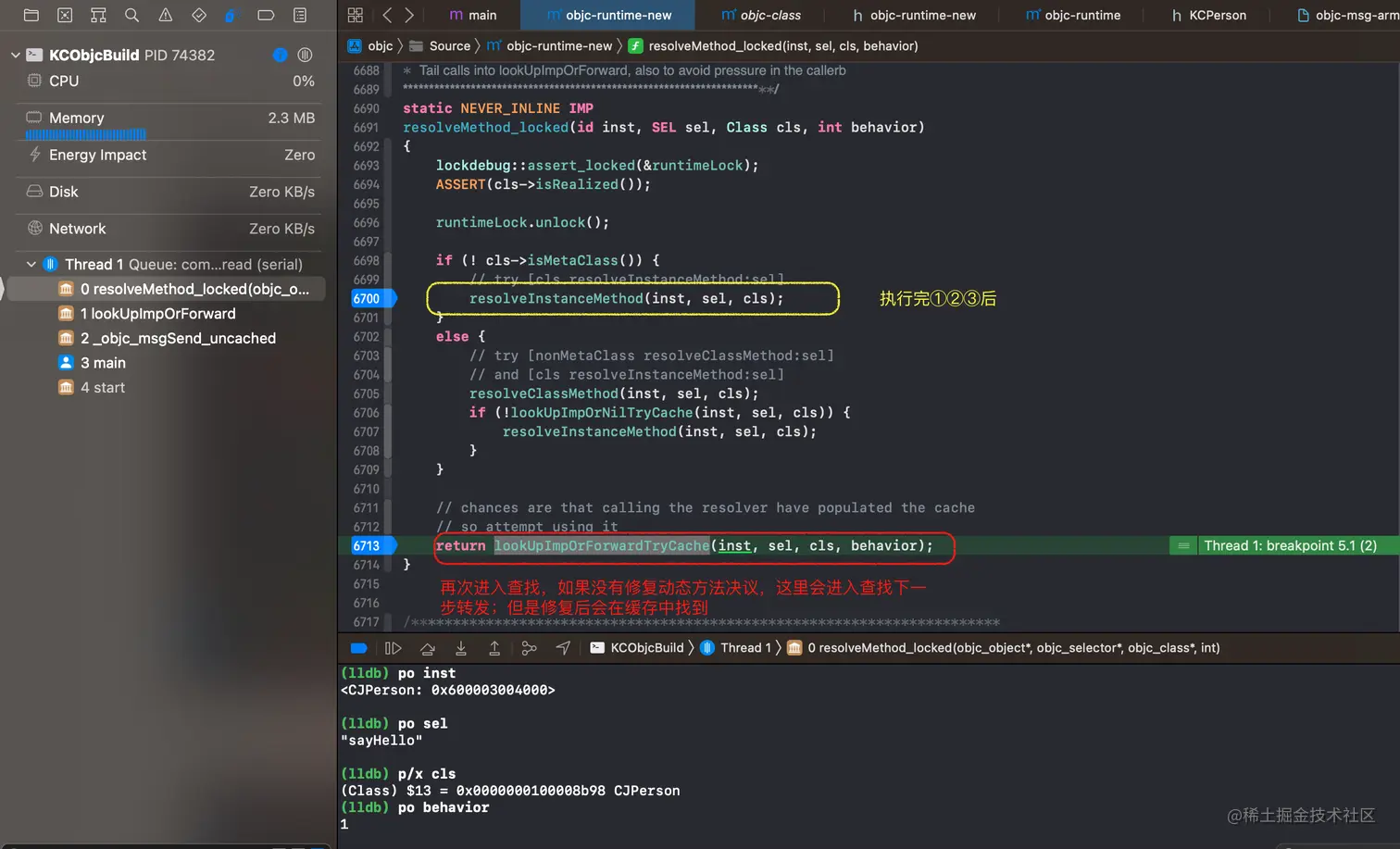Open resolveMethod_locked symbol jump bar menu

click(x=773, y=45)
